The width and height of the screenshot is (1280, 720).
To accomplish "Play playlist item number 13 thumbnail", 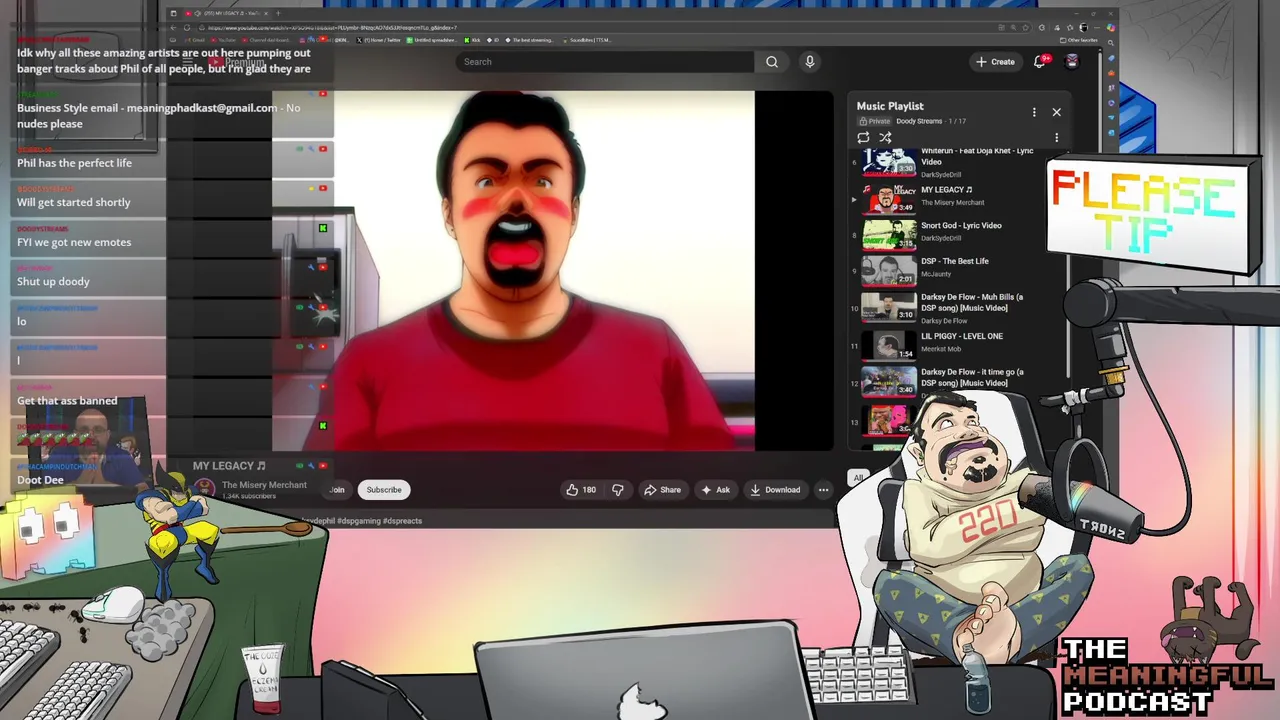I will [887, 420].
